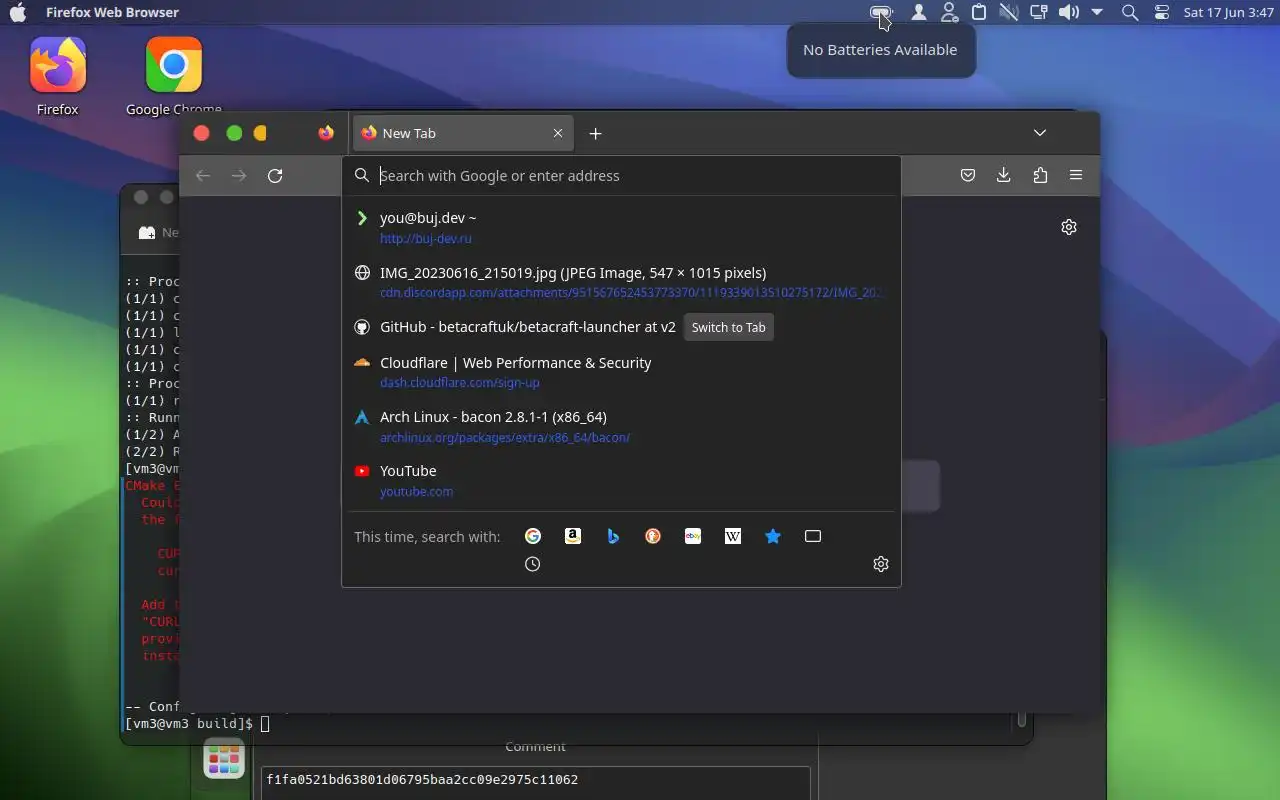
Task: Click http://buj-dev.ru URL text
Action: click(x=426, y=239)
